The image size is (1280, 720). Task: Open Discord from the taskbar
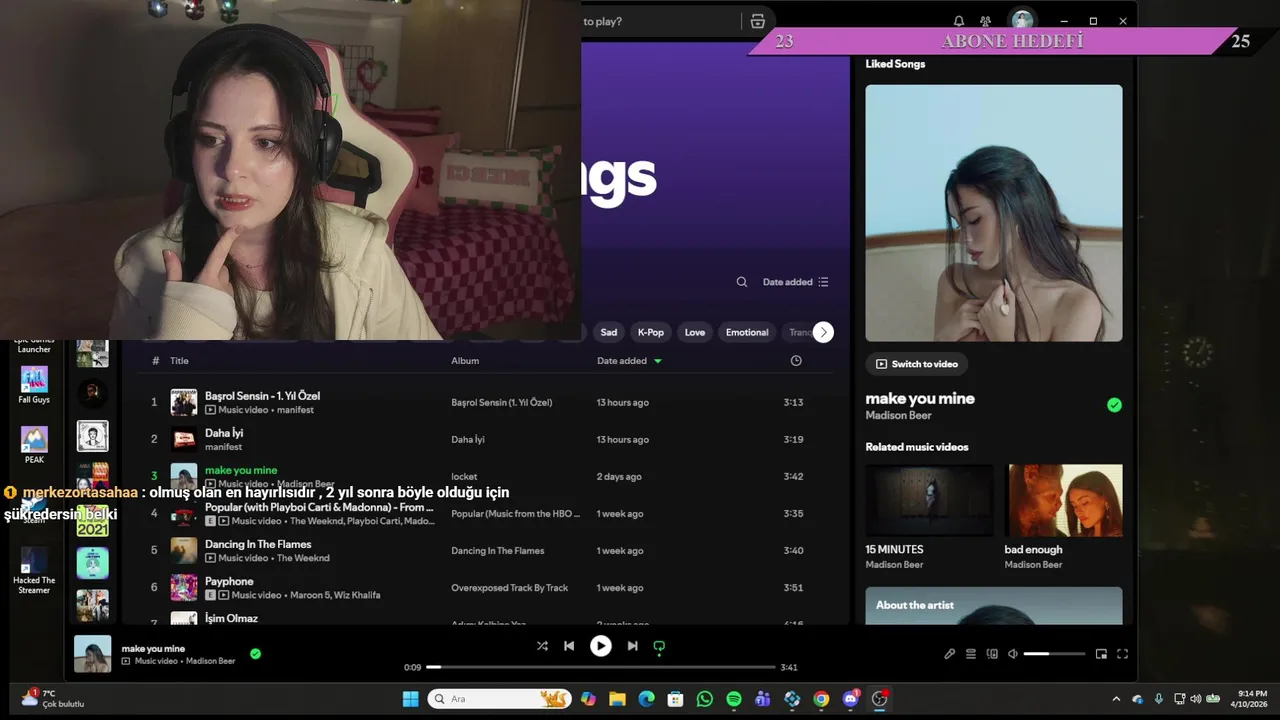(x=851, y=699)
